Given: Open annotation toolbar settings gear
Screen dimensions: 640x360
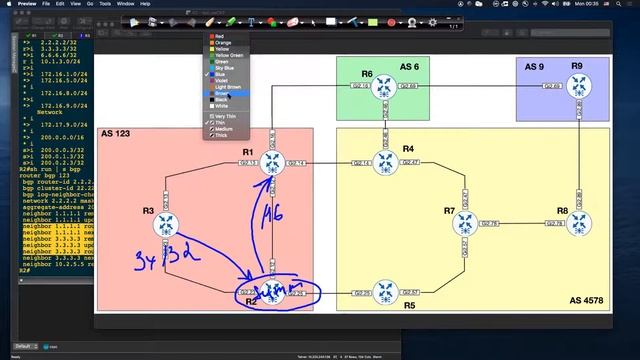Looking at the screenshot, I should tap(433, 22).
